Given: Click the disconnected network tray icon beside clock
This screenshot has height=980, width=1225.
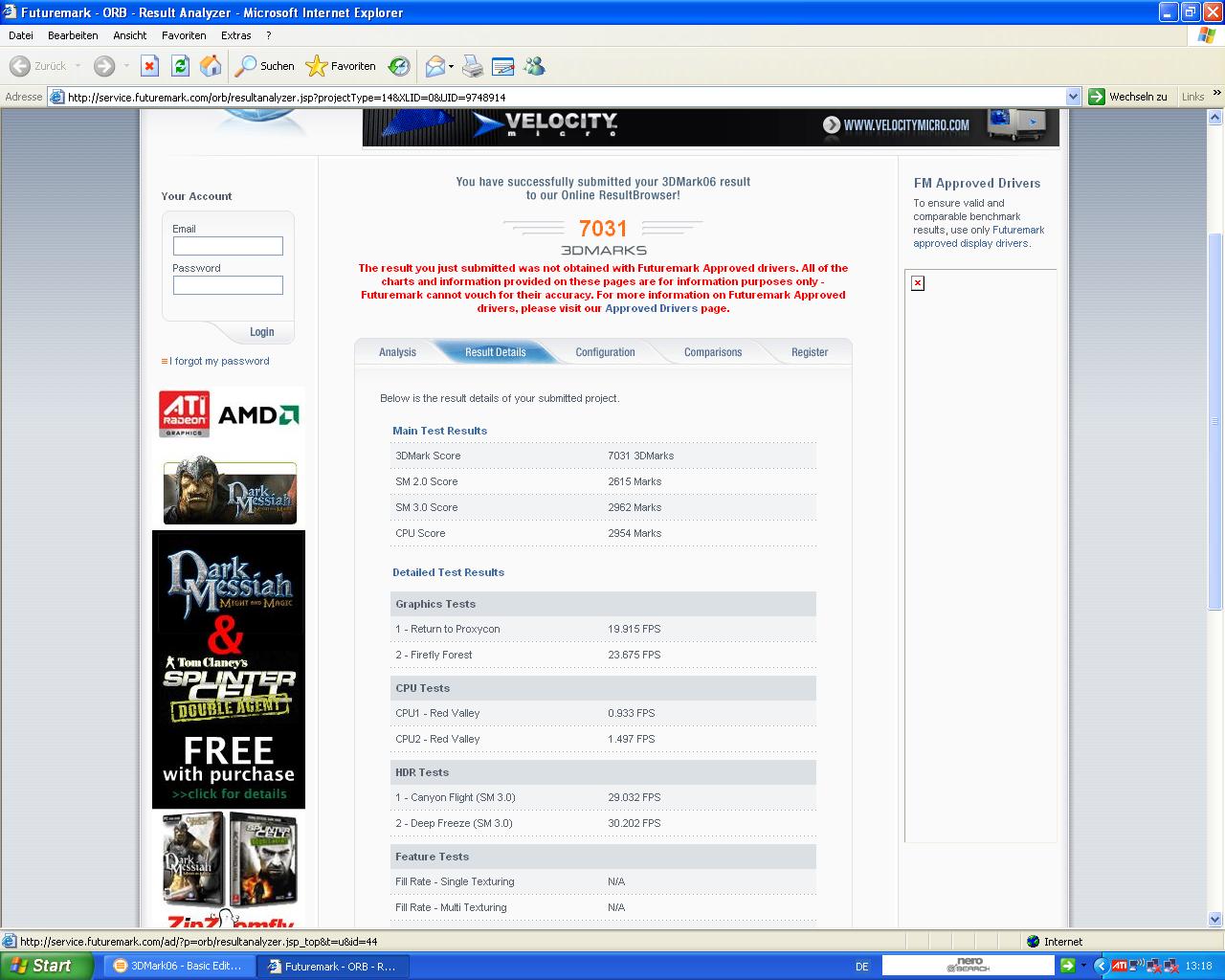Looking at the screenshot, I should click(1170, 967).
